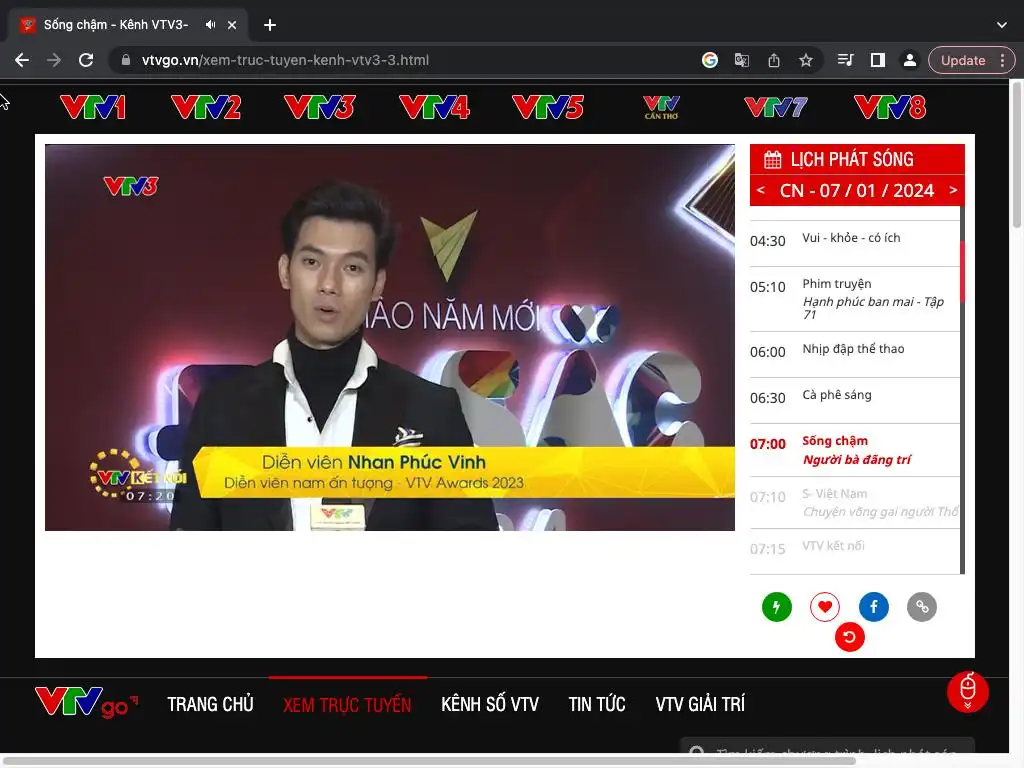Click the program search field at bottom

click(827, 745)
